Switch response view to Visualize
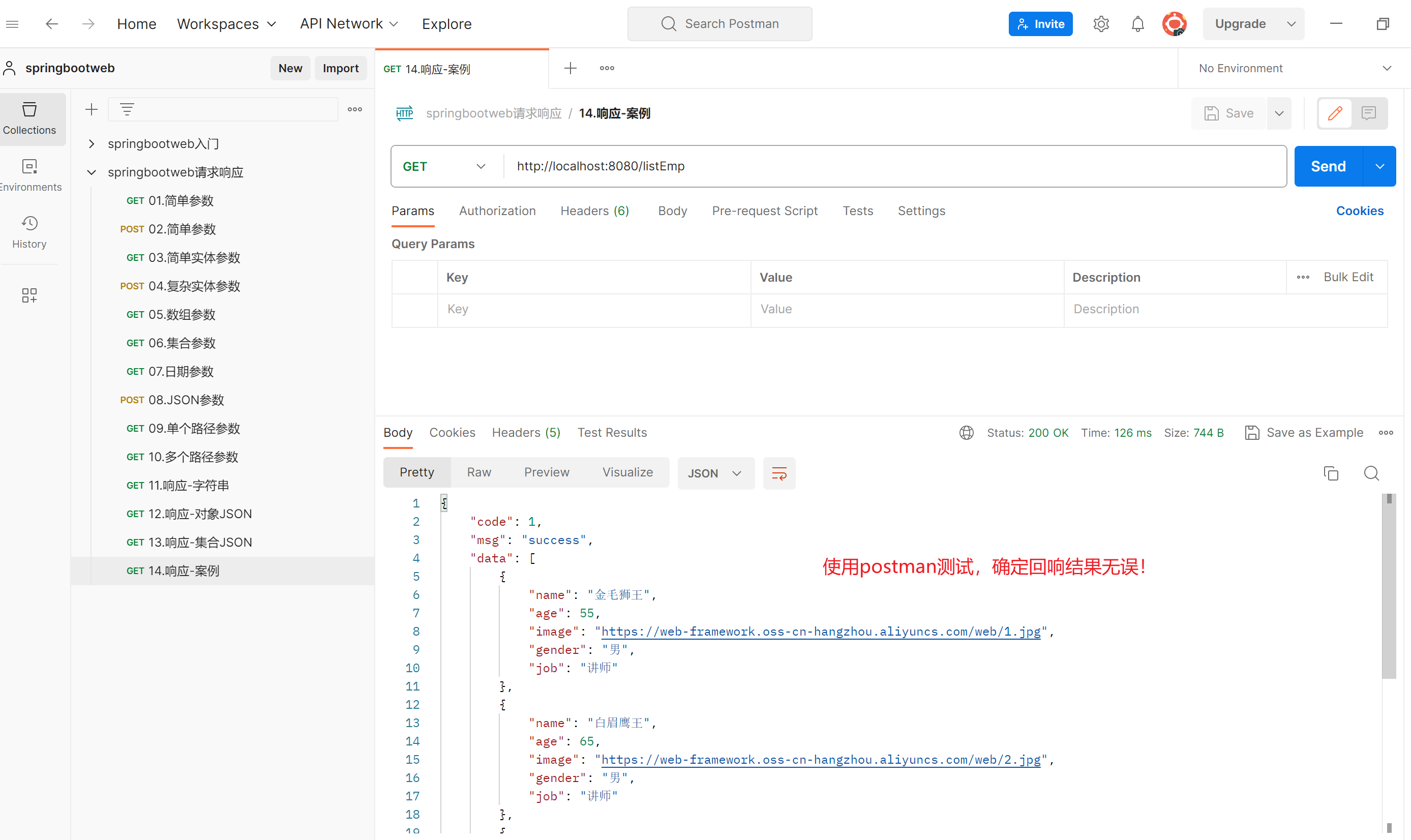The image size is (1411, 840). point(627,473)
